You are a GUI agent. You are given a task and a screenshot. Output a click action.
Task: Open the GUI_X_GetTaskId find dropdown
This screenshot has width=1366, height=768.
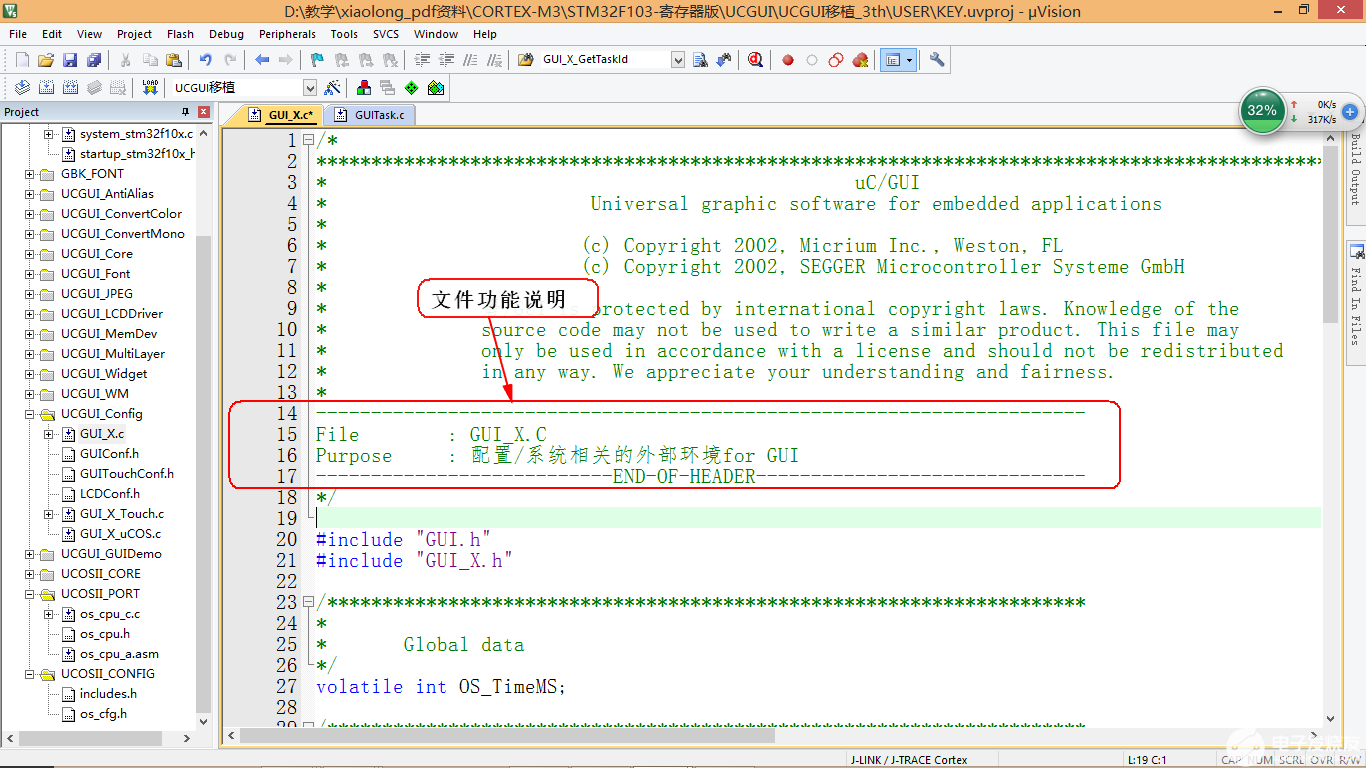click(x=678, y=60)
